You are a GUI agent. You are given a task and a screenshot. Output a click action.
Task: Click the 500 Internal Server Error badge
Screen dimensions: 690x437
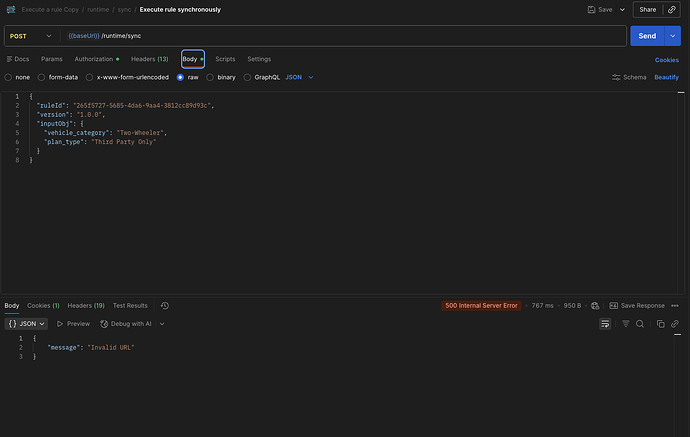click(481, 305)
